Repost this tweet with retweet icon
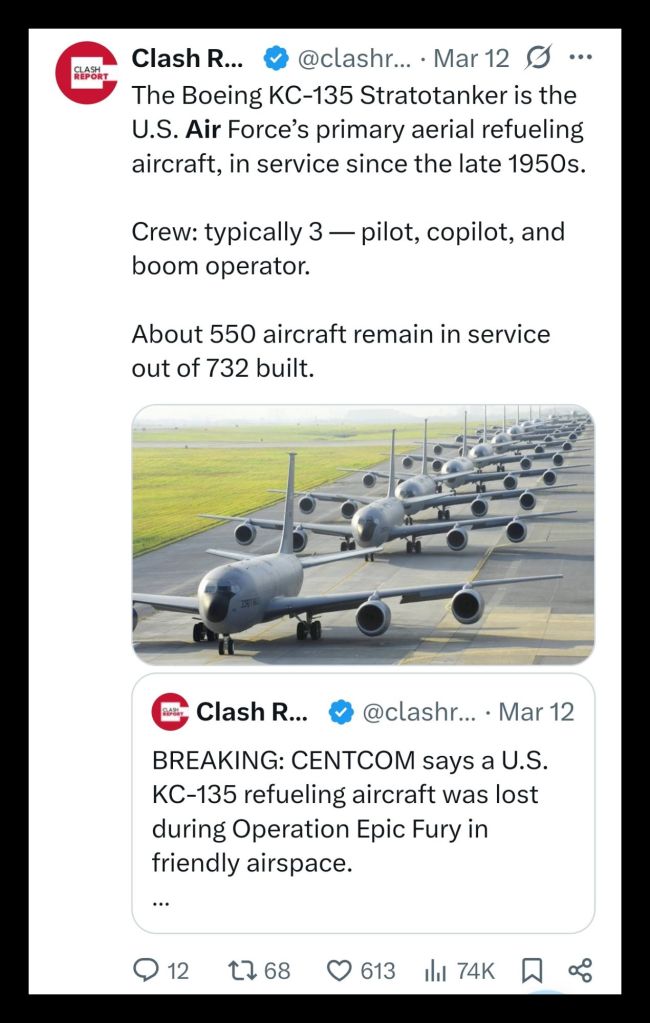 241,970
